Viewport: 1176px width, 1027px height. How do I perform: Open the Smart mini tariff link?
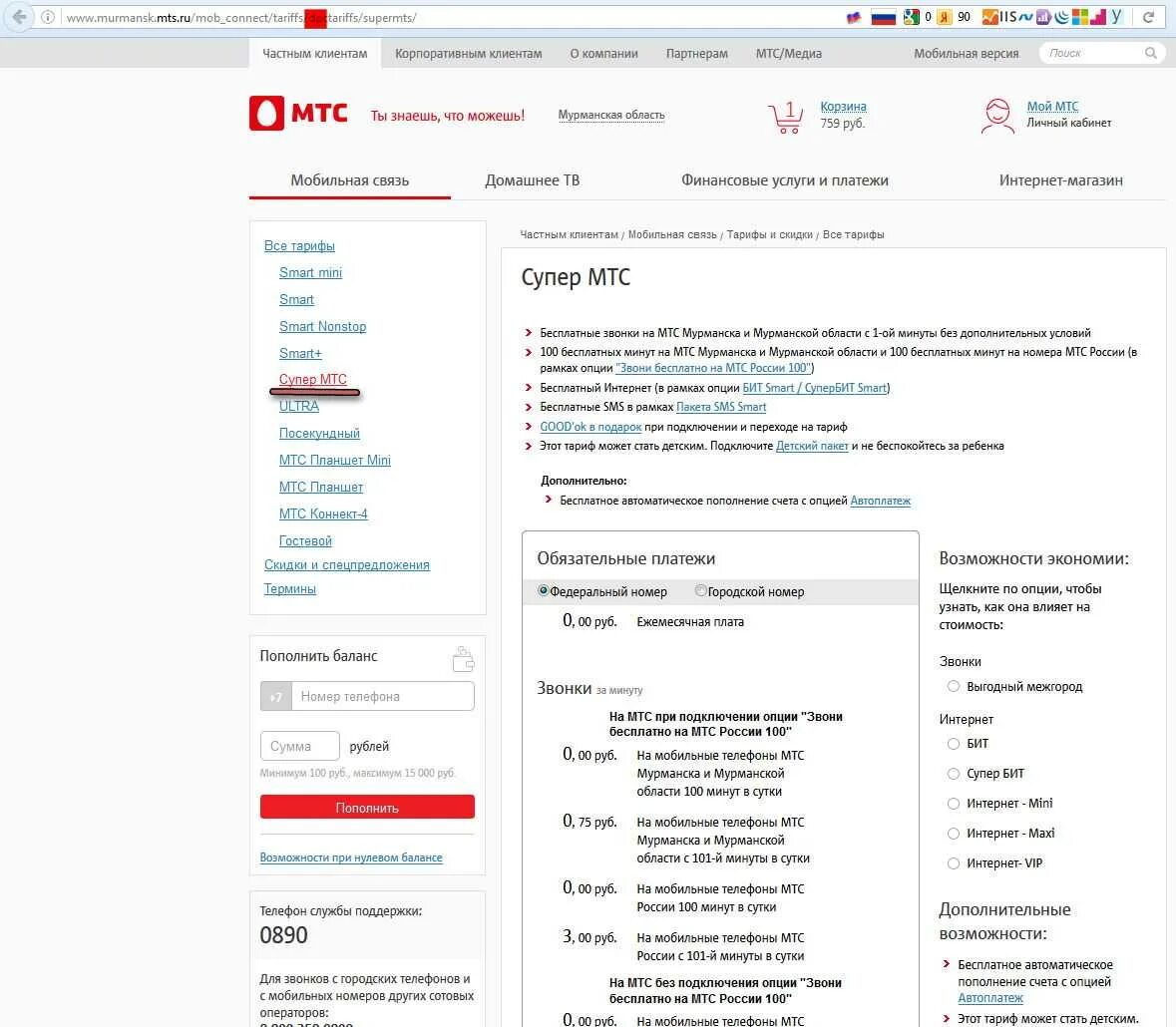310,273
